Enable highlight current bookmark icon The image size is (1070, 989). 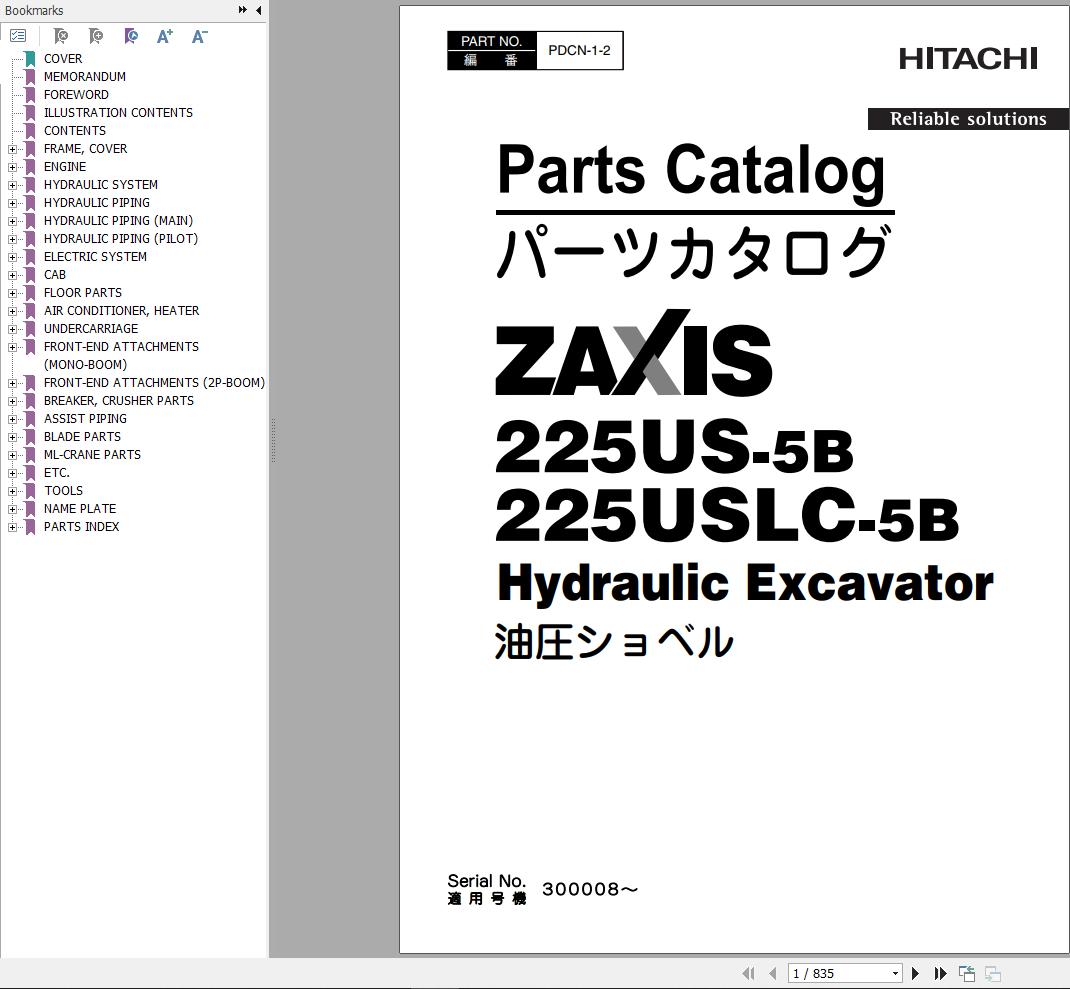click(130, 36)
